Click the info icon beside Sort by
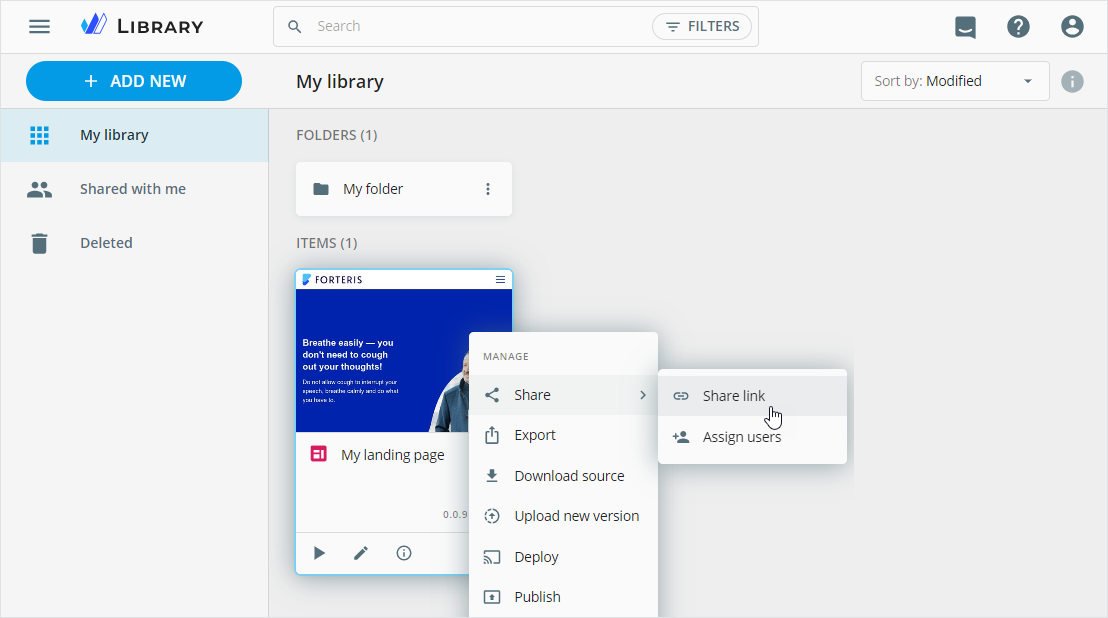This screenshot has width=1108, height=618. (x=1072, y=81)
